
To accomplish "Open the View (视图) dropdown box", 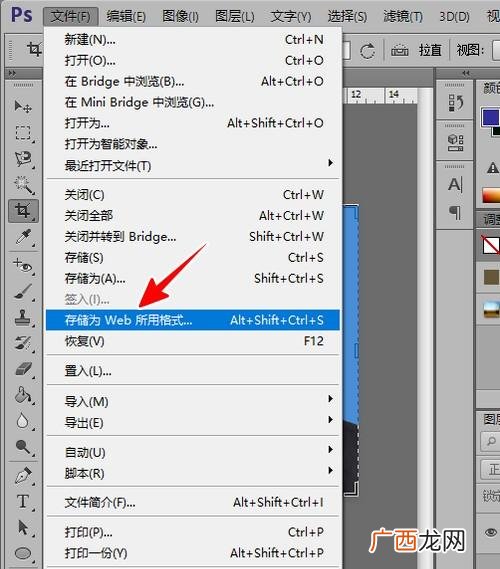I will tap(496, 50).
